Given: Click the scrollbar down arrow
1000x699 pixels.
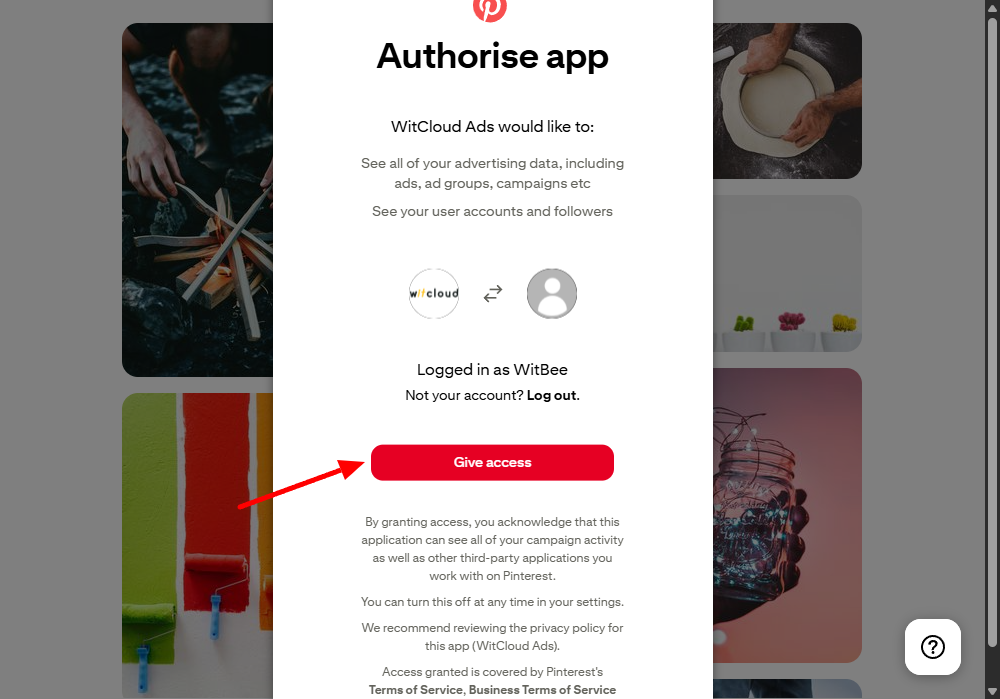Looking at the screenshot, I should tap(992, 691).
